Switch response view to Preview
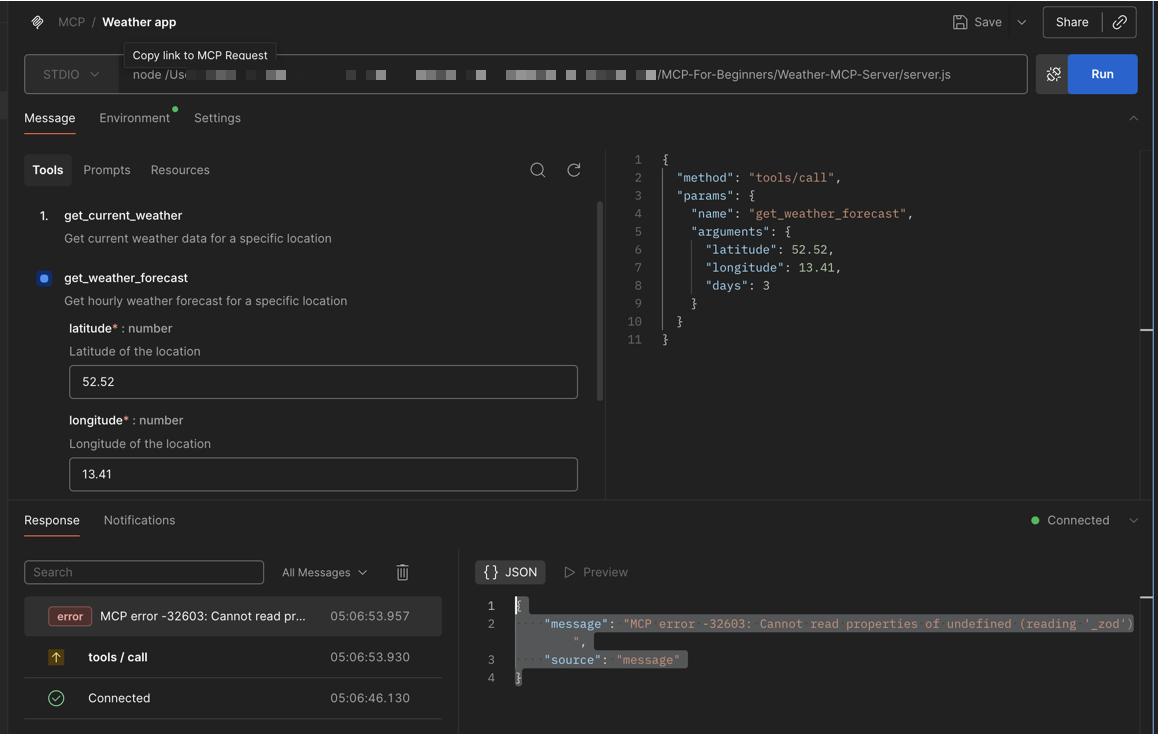Image resolution: width=1158 pixels, height=734 pixels. tap(596, 572)
